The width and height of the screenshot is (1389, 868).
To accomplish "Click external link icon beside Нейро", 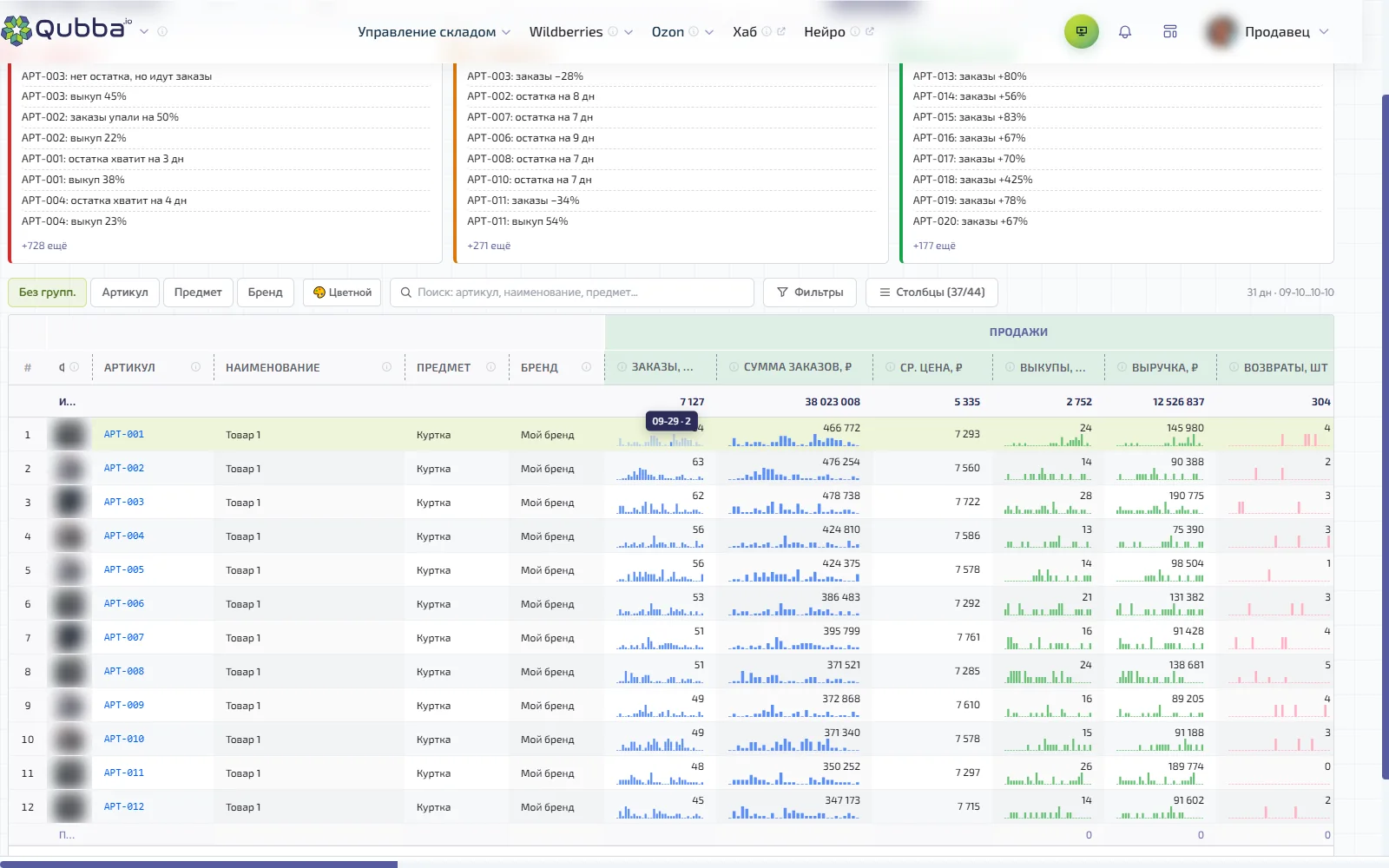I will tap(870, 31).
